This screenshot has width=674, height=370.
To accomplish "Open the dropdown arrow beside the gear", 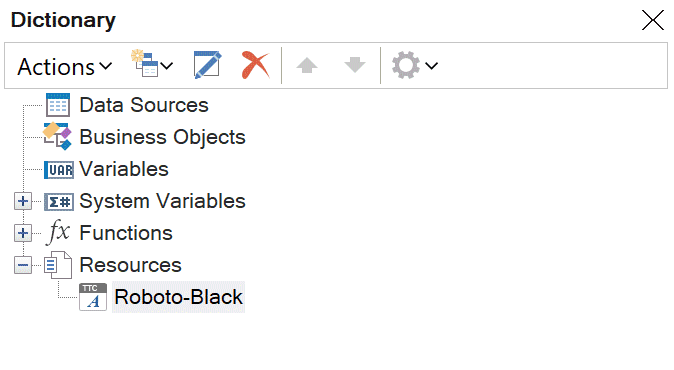I will pos(432,66).
